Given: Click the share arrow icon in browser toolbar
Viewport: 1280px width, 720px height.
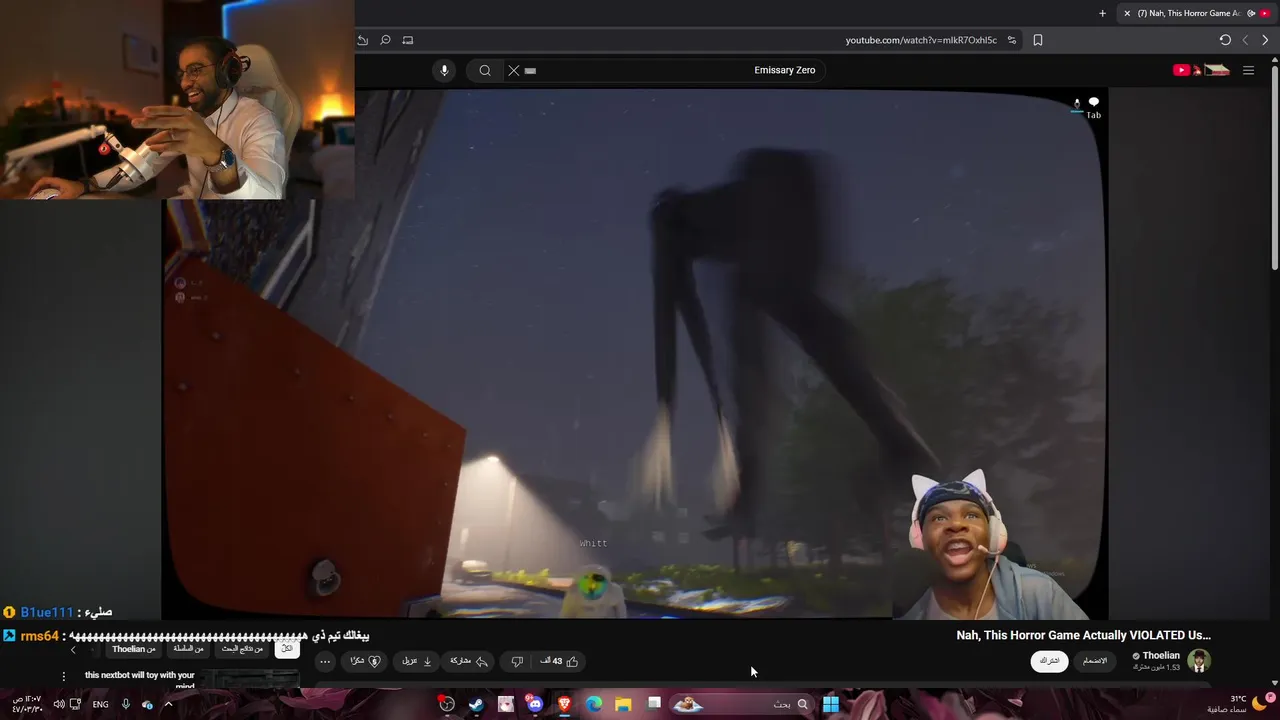Looking at the screenshot, I should pos(363,40).
